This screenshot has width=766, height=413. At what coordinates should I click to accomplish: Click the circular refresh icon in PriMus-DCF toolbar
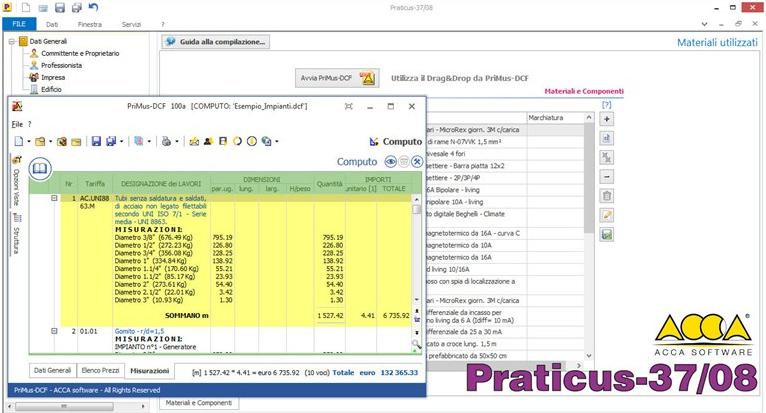(x=237, y=141)
